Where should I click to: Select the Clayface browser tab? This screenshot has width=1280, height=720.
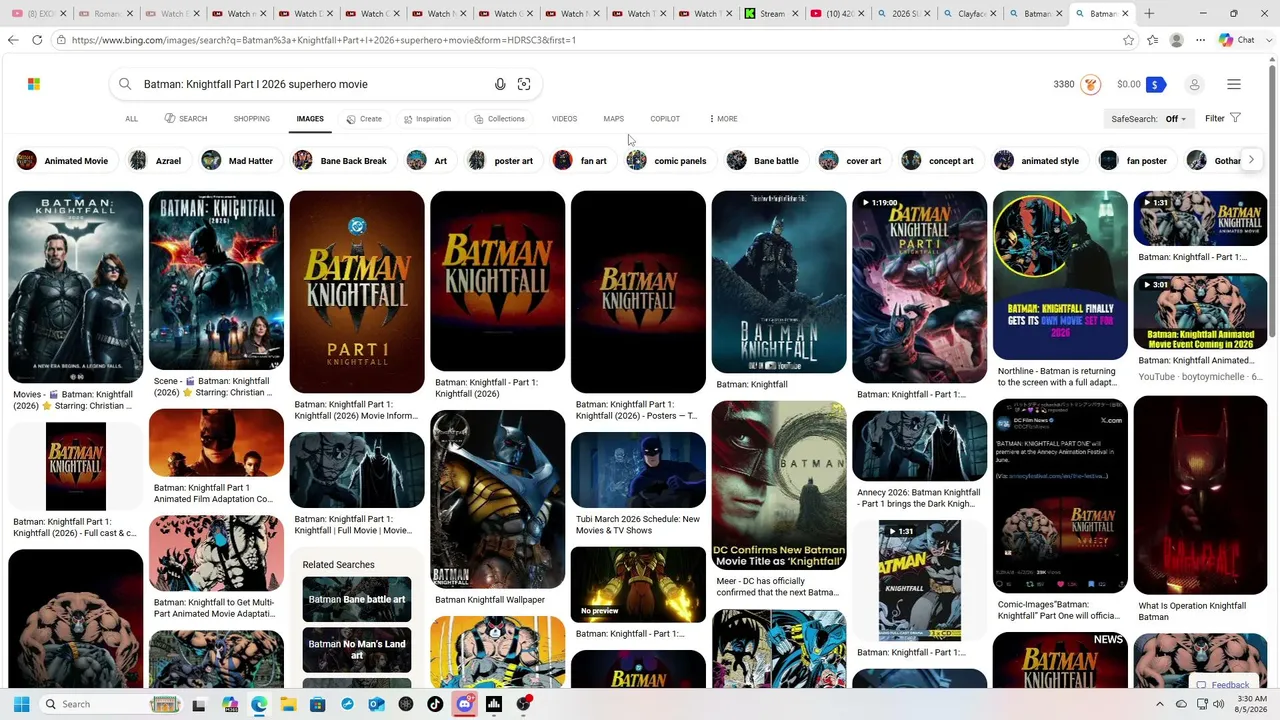coord(971,14)
